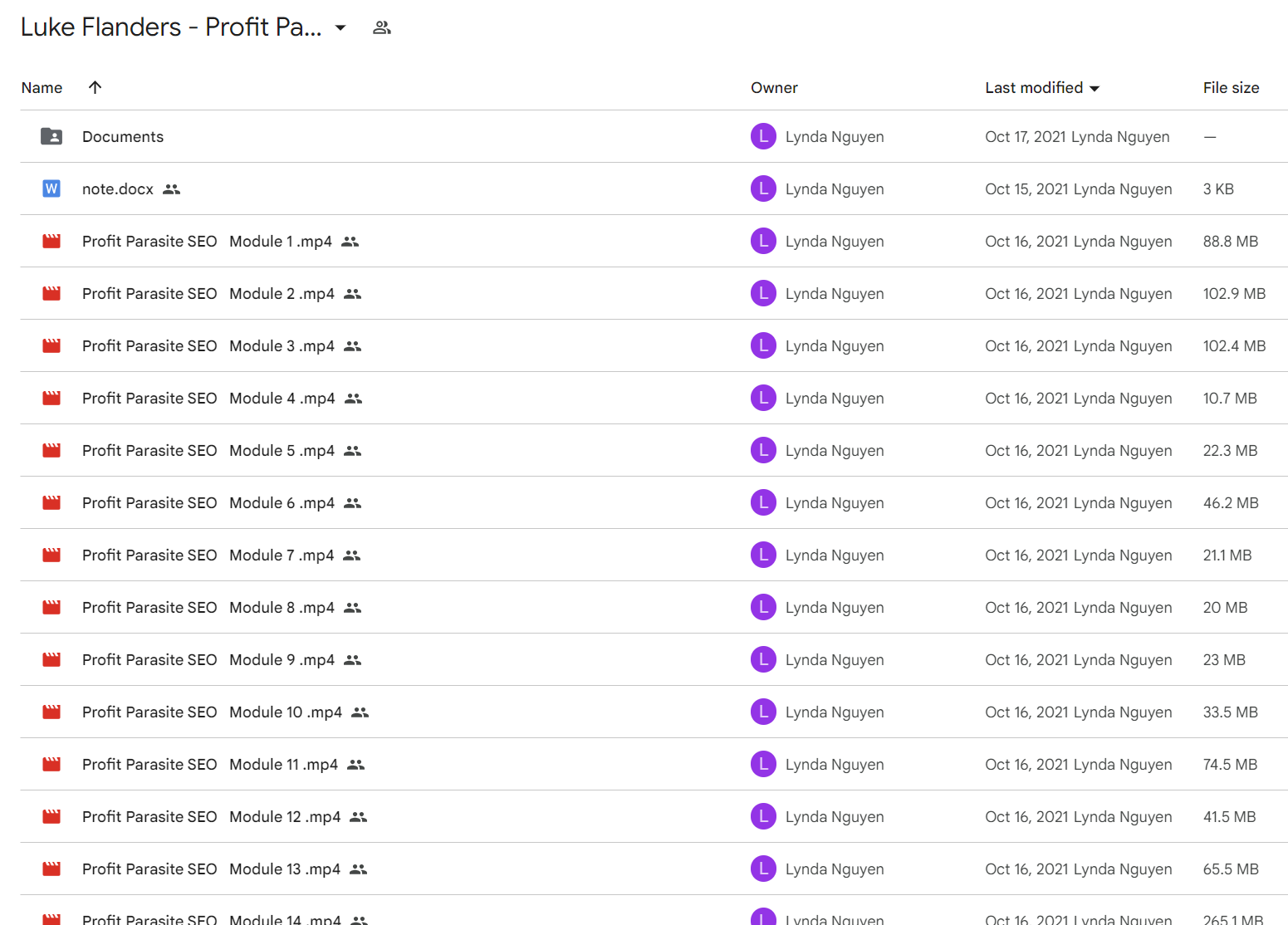Click the shared icon next to Module 4 .mp4

tap(354, 399)
